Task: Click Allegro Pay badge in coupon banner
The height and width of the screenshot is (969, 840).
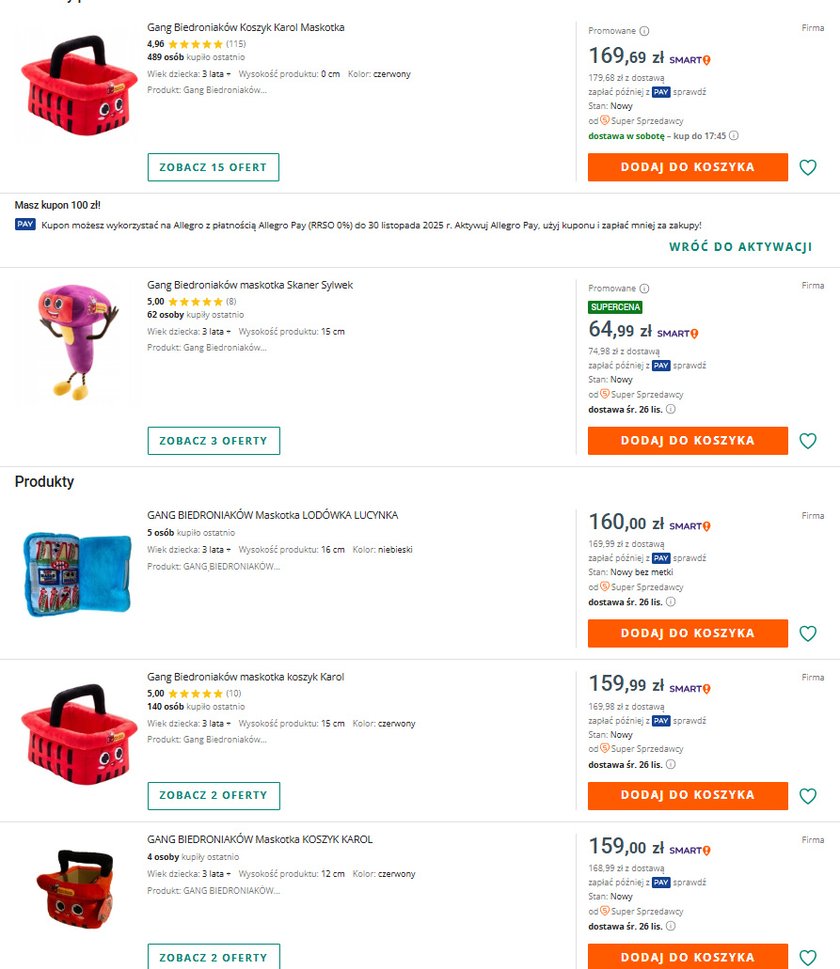Action: click(25, 224)
